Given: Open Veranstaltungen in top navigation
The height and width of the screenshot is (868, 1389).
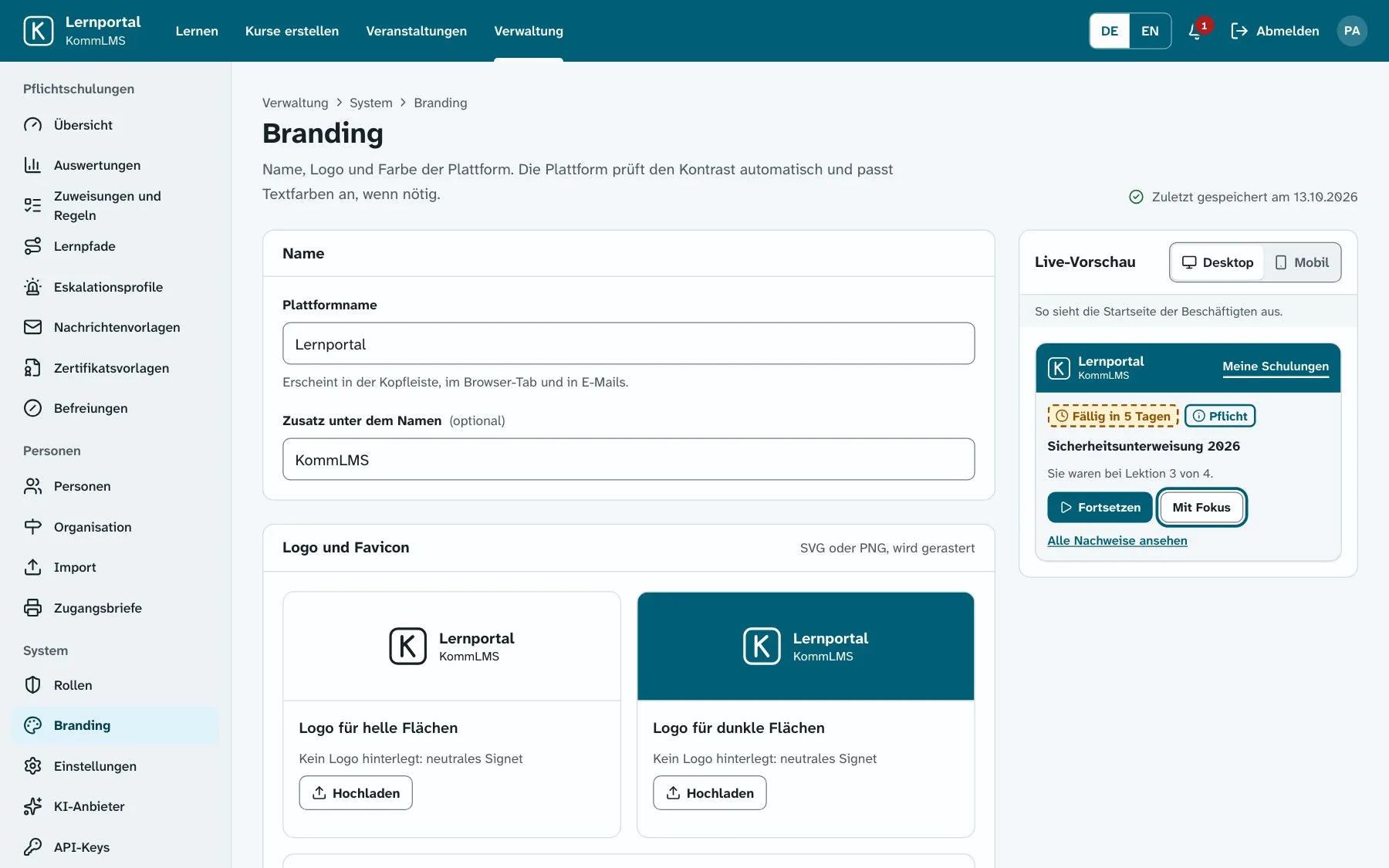Looking at the screenshot, I should pos(416,31).
